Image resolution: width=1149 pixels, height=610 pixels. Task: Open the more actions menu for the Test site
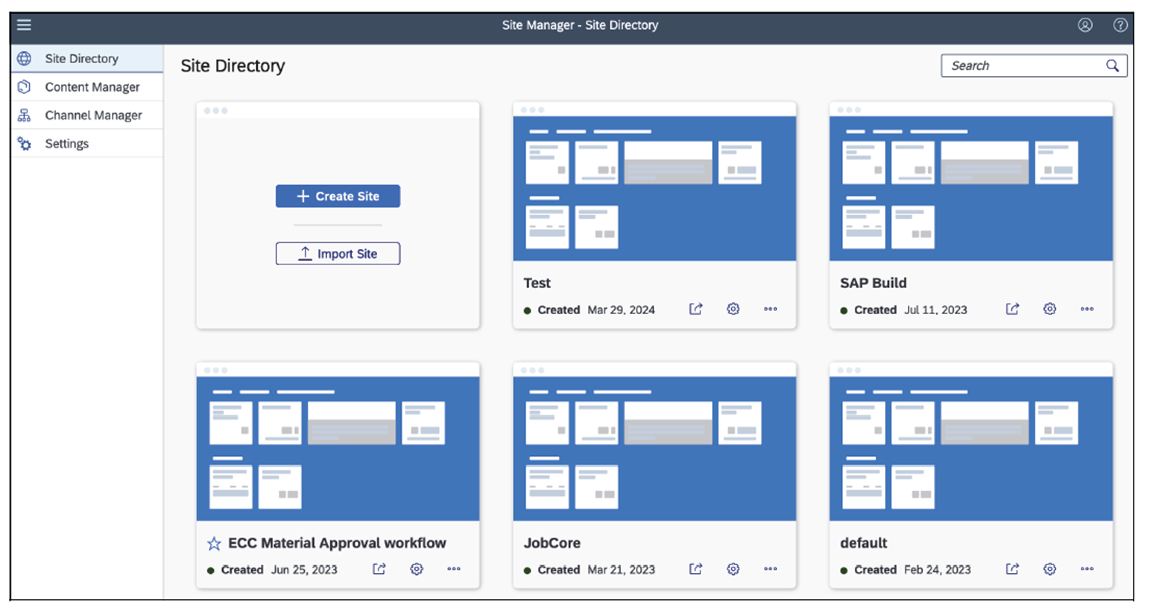pos(770,309)
